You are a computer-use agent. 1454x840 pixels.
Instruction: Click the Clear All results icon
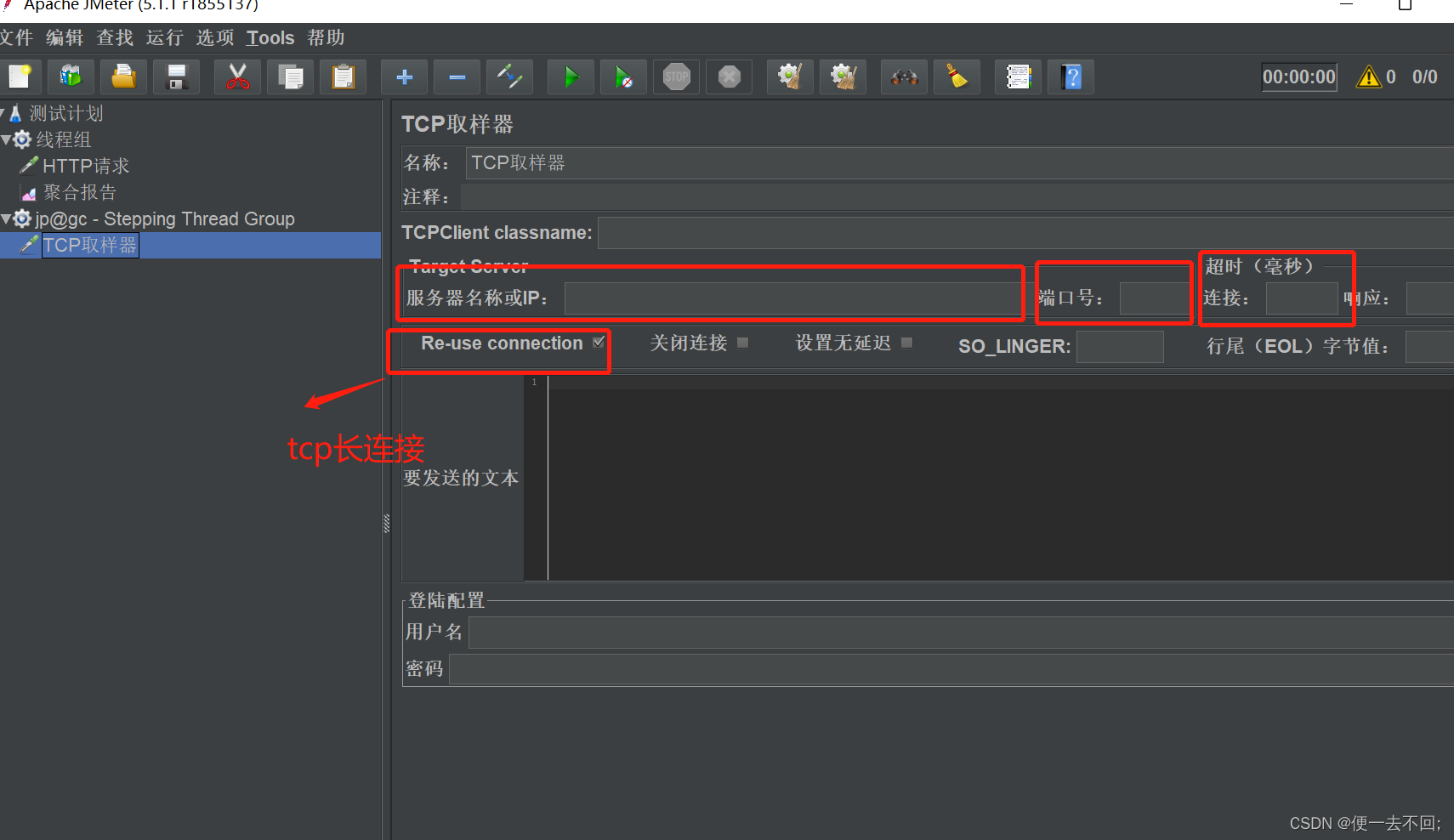843,77
